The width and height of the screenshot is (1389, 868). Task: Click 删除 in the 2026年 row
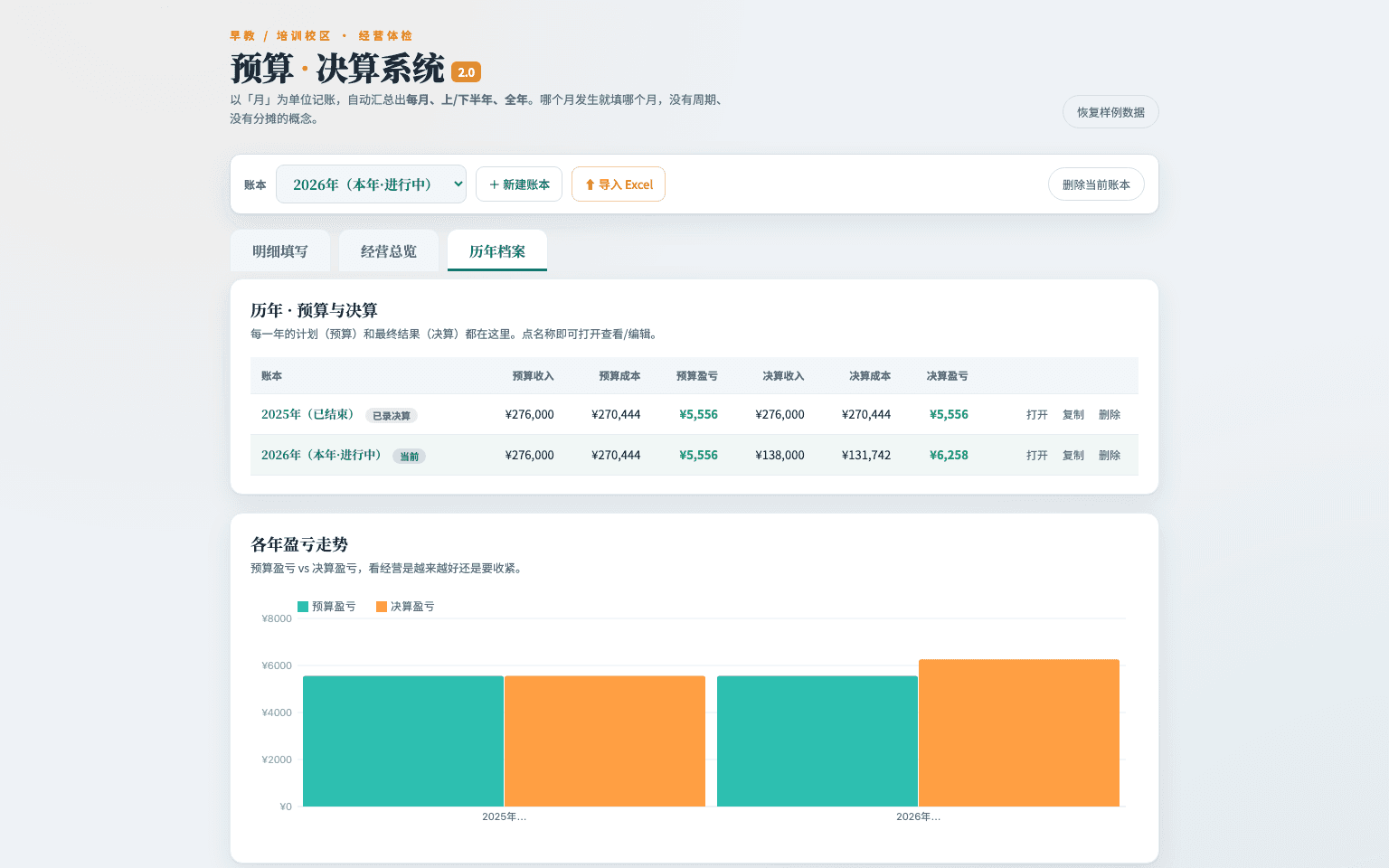pyautogui.click(x=1110, y=456)
